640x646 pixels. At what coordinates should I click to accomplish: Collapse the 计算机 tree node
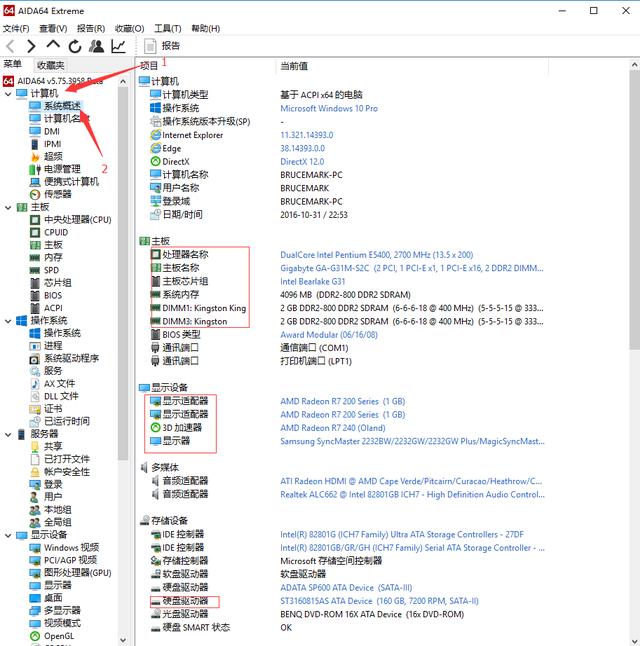click(8, 94)
